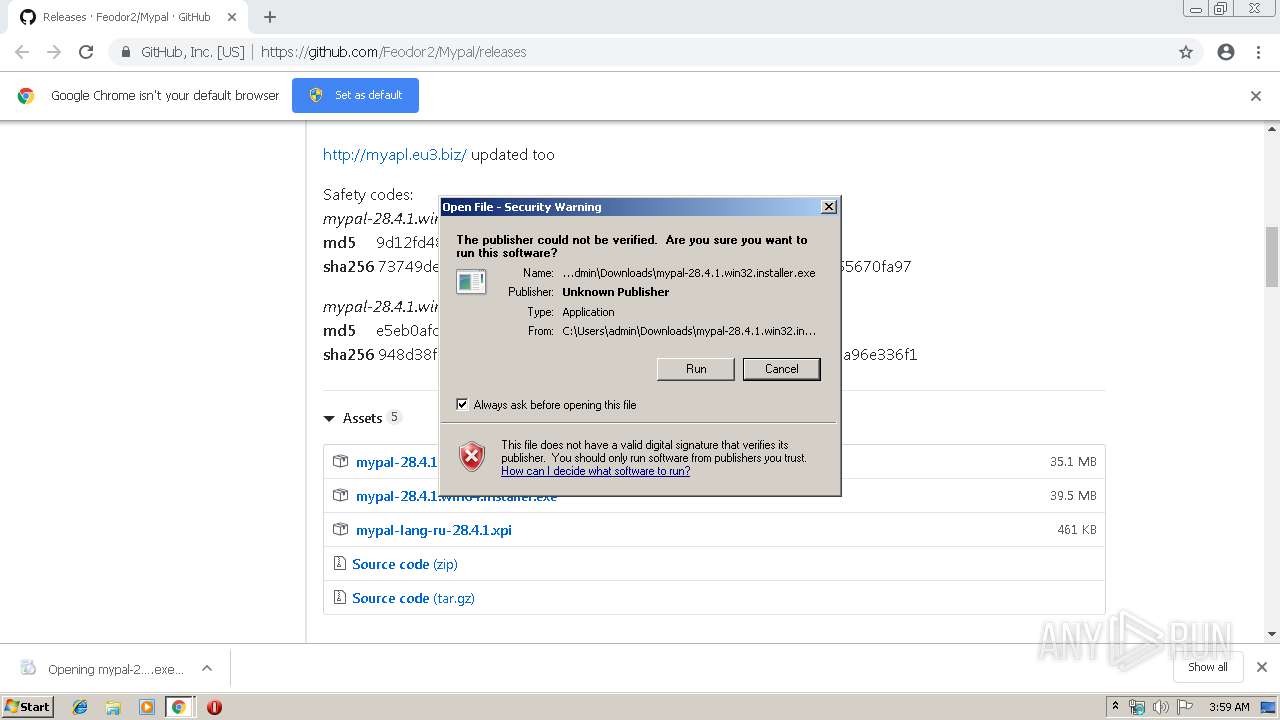The image size is (1280, 720).
Task: Close the downloads shelf
Action: click(x=1262, y=667)
